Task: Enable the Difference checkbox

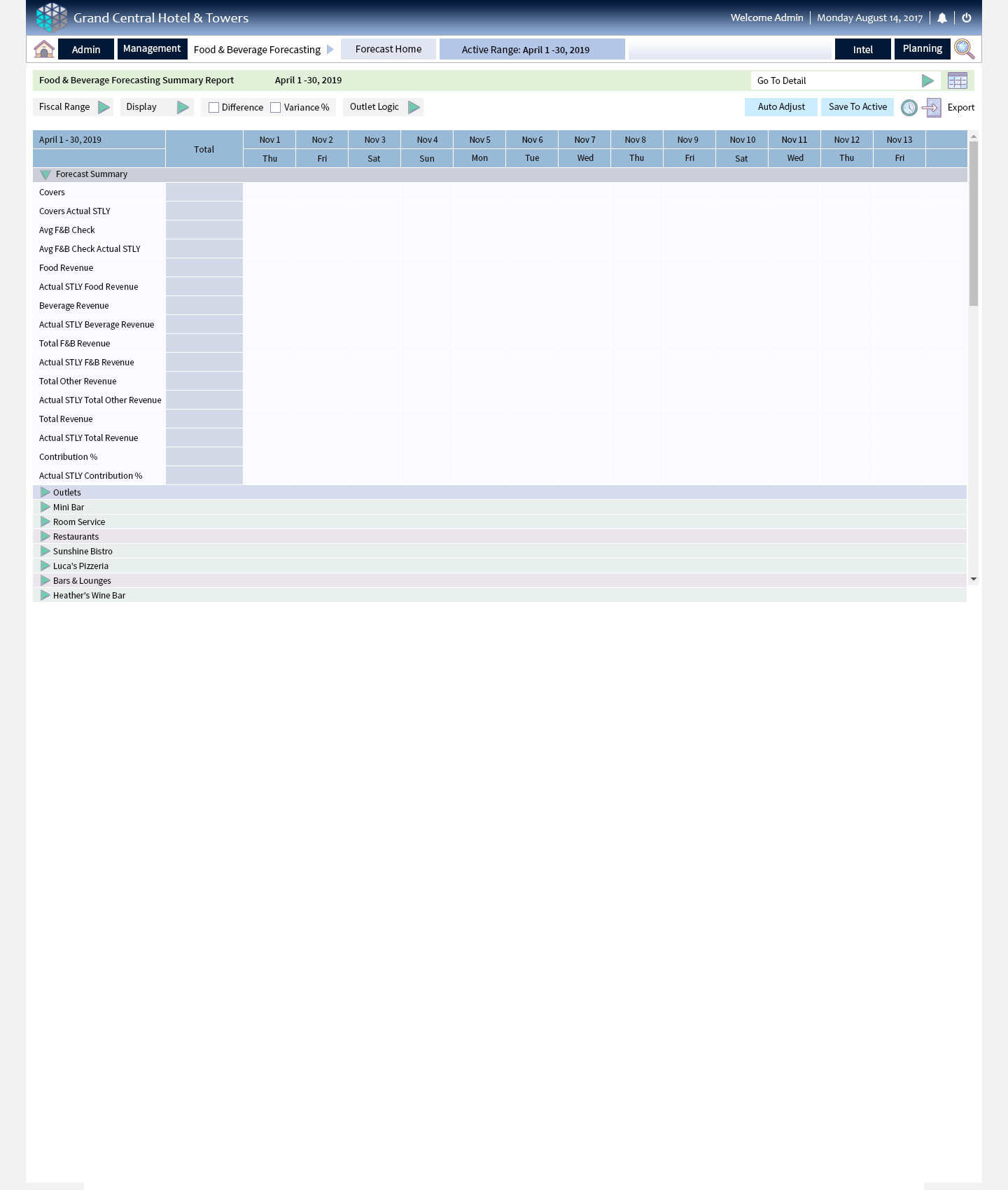Action: [214, 108]
